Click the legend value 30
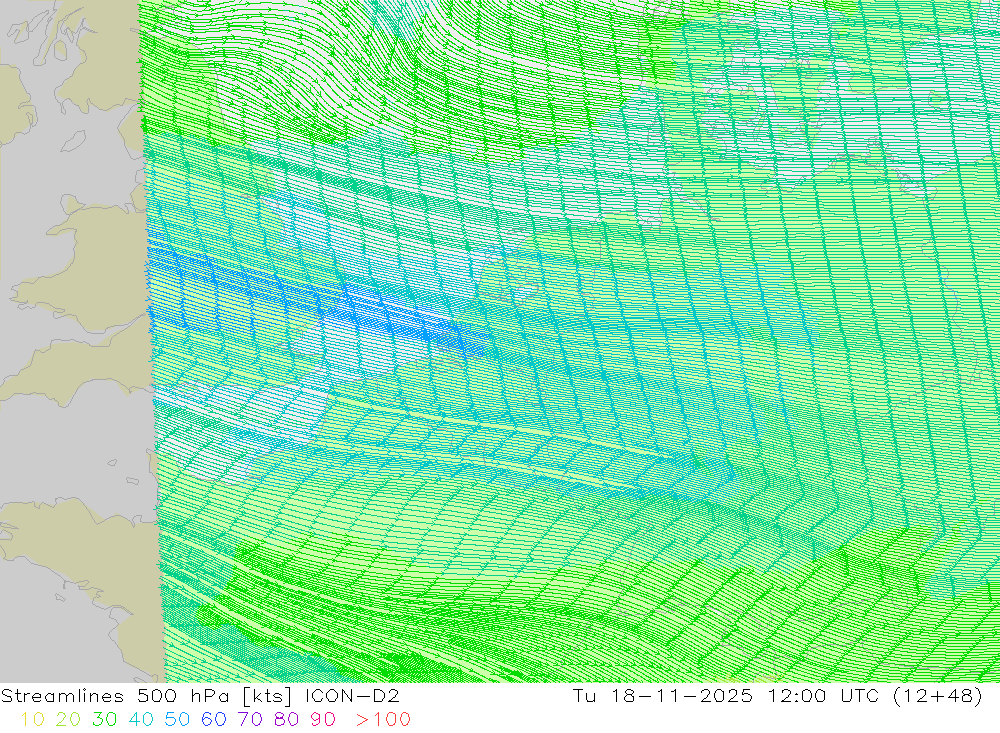This screenshot has width=1000, height=733. tap(105, 720)
